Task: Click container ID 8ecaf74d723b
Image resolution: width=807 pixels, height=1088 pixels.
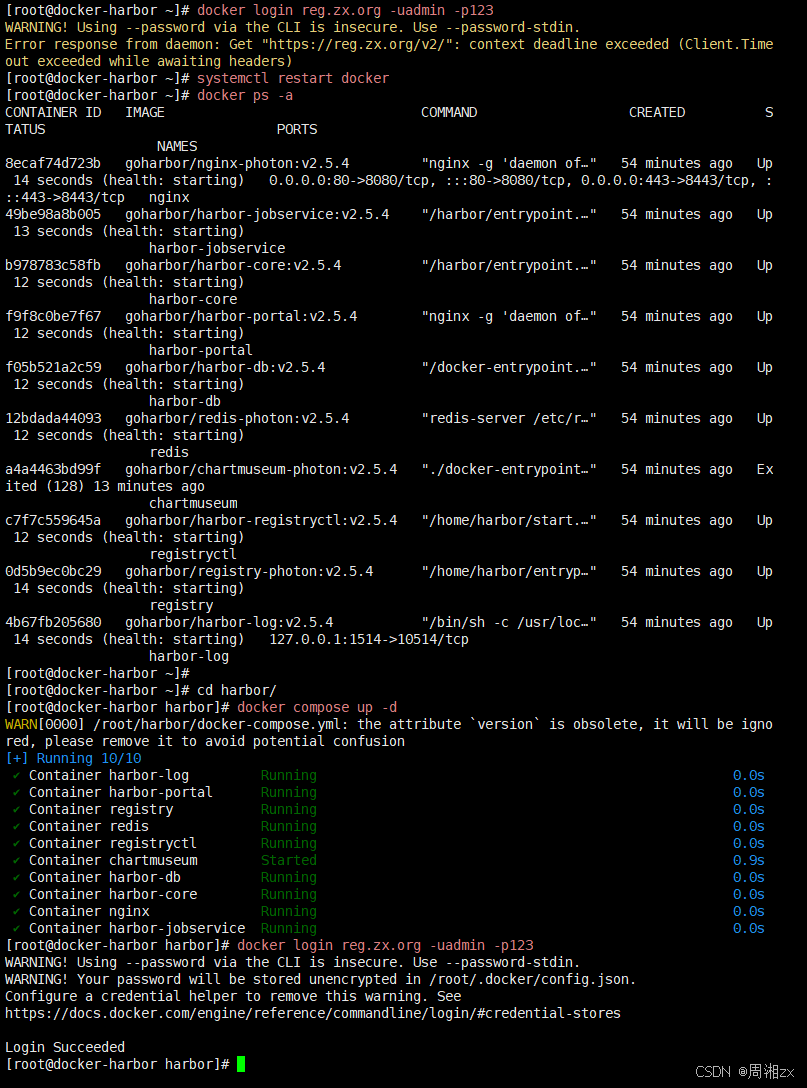Action: [53, 163]
